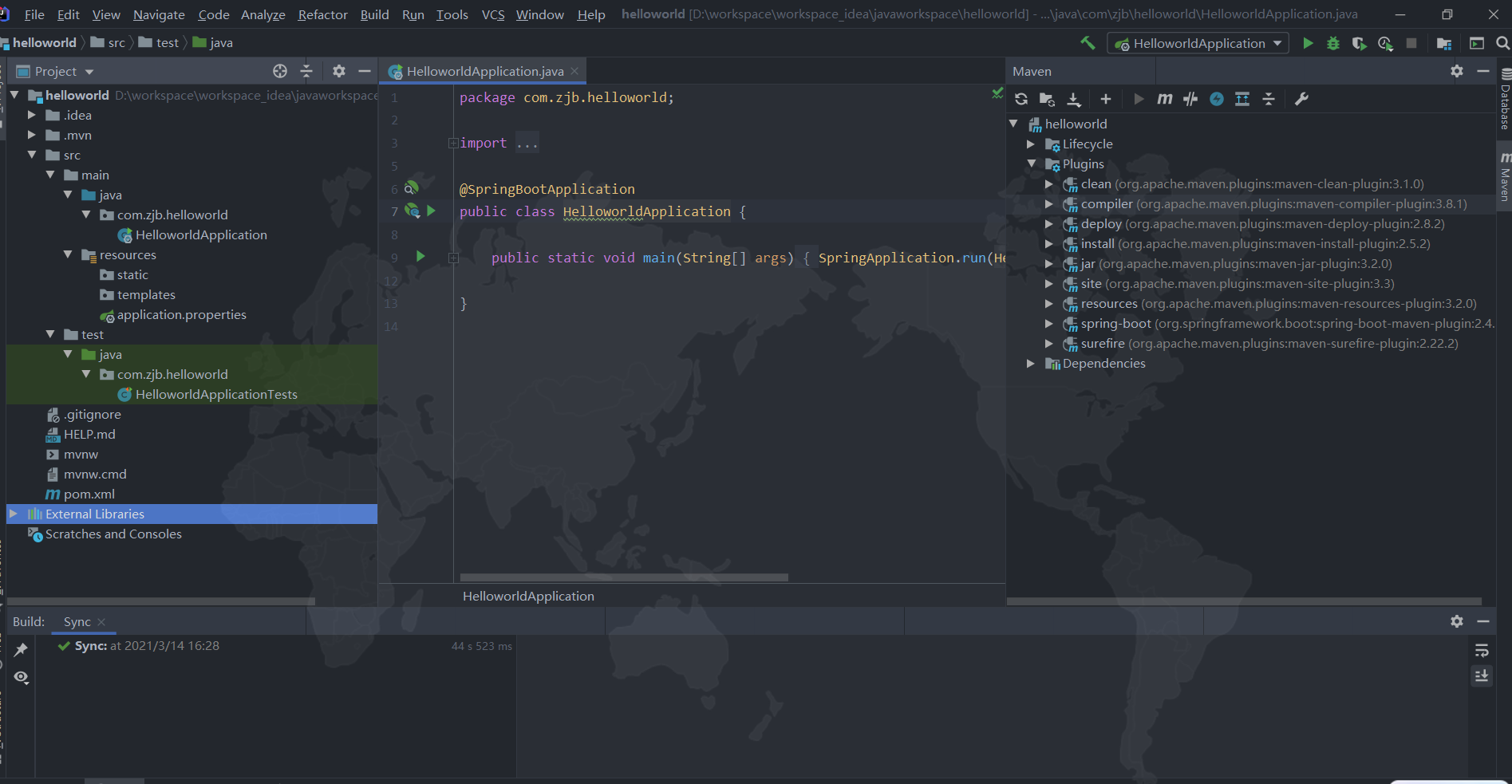Viewport: 1512px width, 784px height.
Task: Select application.properties file
Action: [181, 314]
